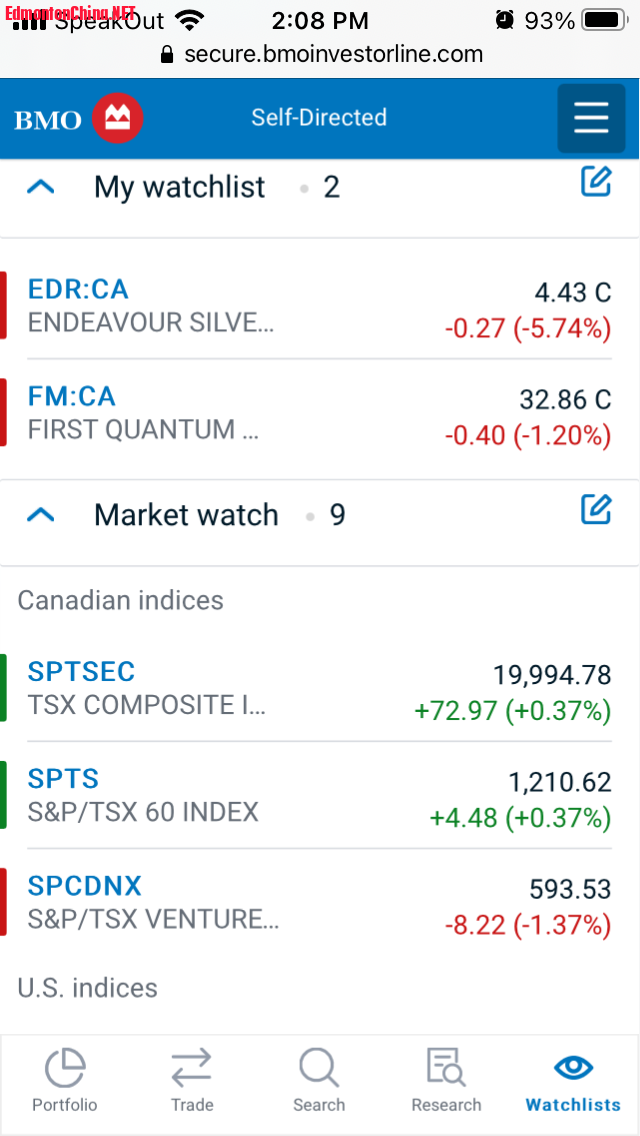The image size is (640, 1136).
Task: Tap Self-Directed header title
Action: pyautogui.click(x=319, y=117)
